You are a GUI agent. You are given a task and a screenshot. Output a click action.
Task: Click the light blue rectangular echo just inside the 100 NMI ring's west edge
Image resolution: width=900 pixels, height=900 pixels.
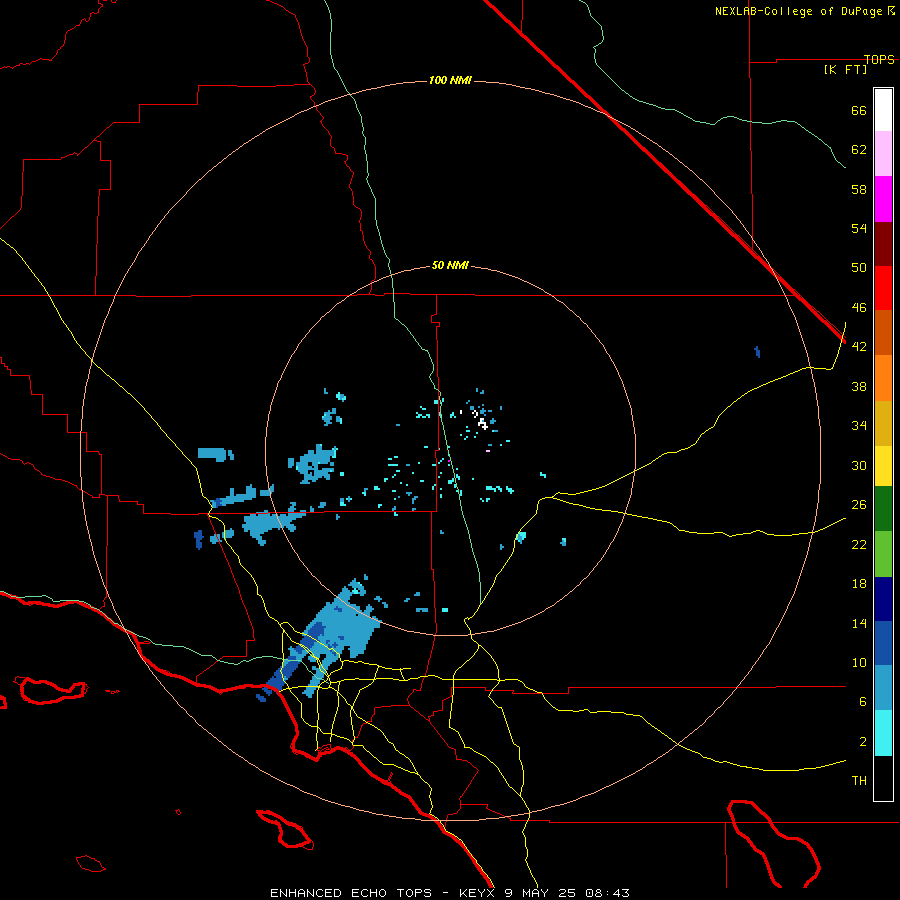pyautogui.click(x=215, y=454)
